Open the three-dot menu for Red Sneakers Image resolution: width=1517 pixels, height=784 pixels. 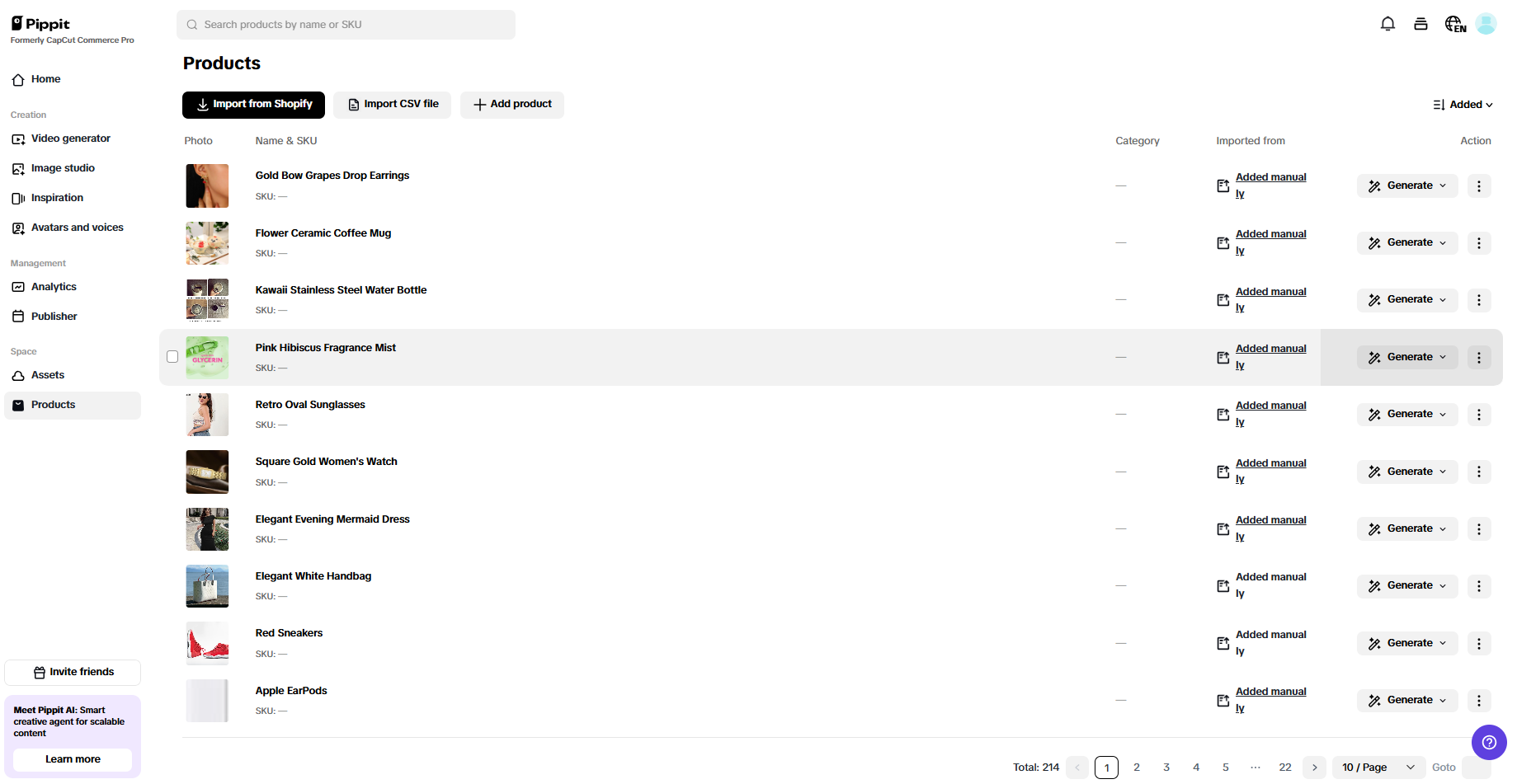coord(1478,643)
